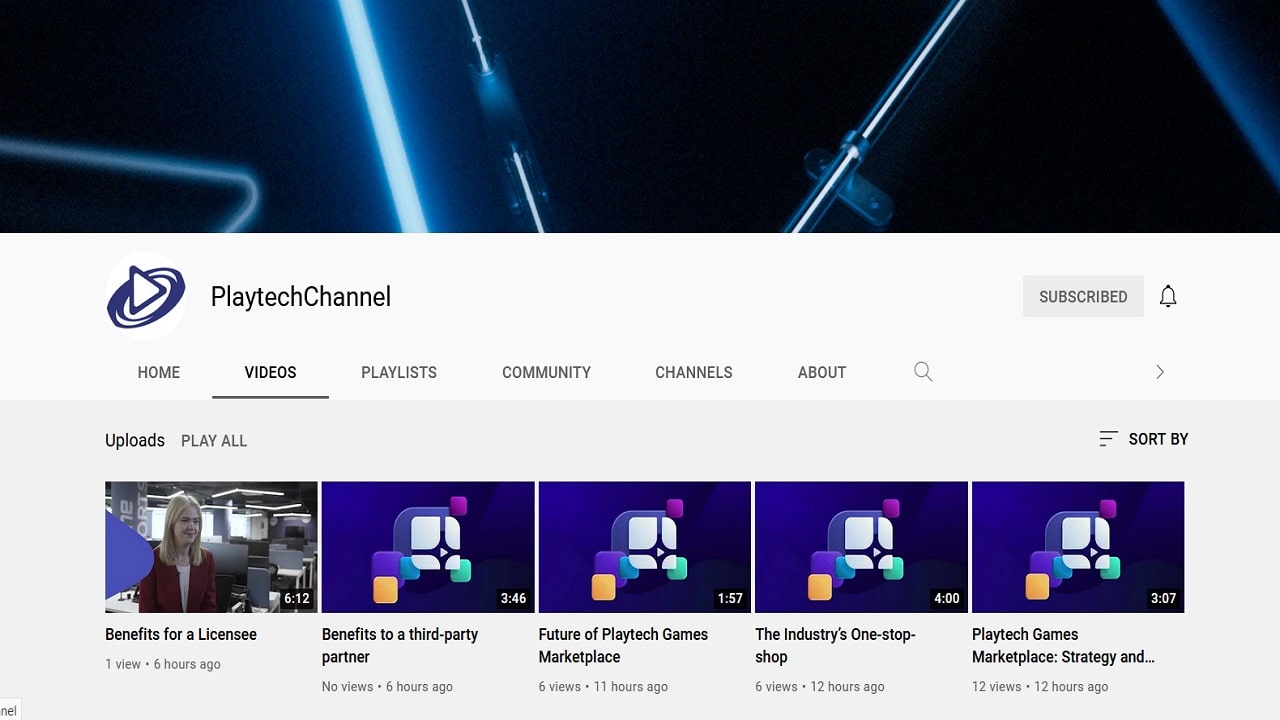The height and width of the screenshot is (720, 1280).
Task: Toggle the notification bell
Action: (x=1168, y=296)
